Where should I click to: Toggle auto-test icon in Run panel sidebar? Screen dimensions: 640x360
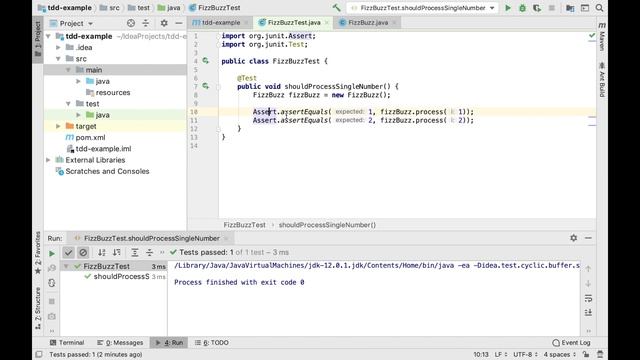(x=52, y=283)
